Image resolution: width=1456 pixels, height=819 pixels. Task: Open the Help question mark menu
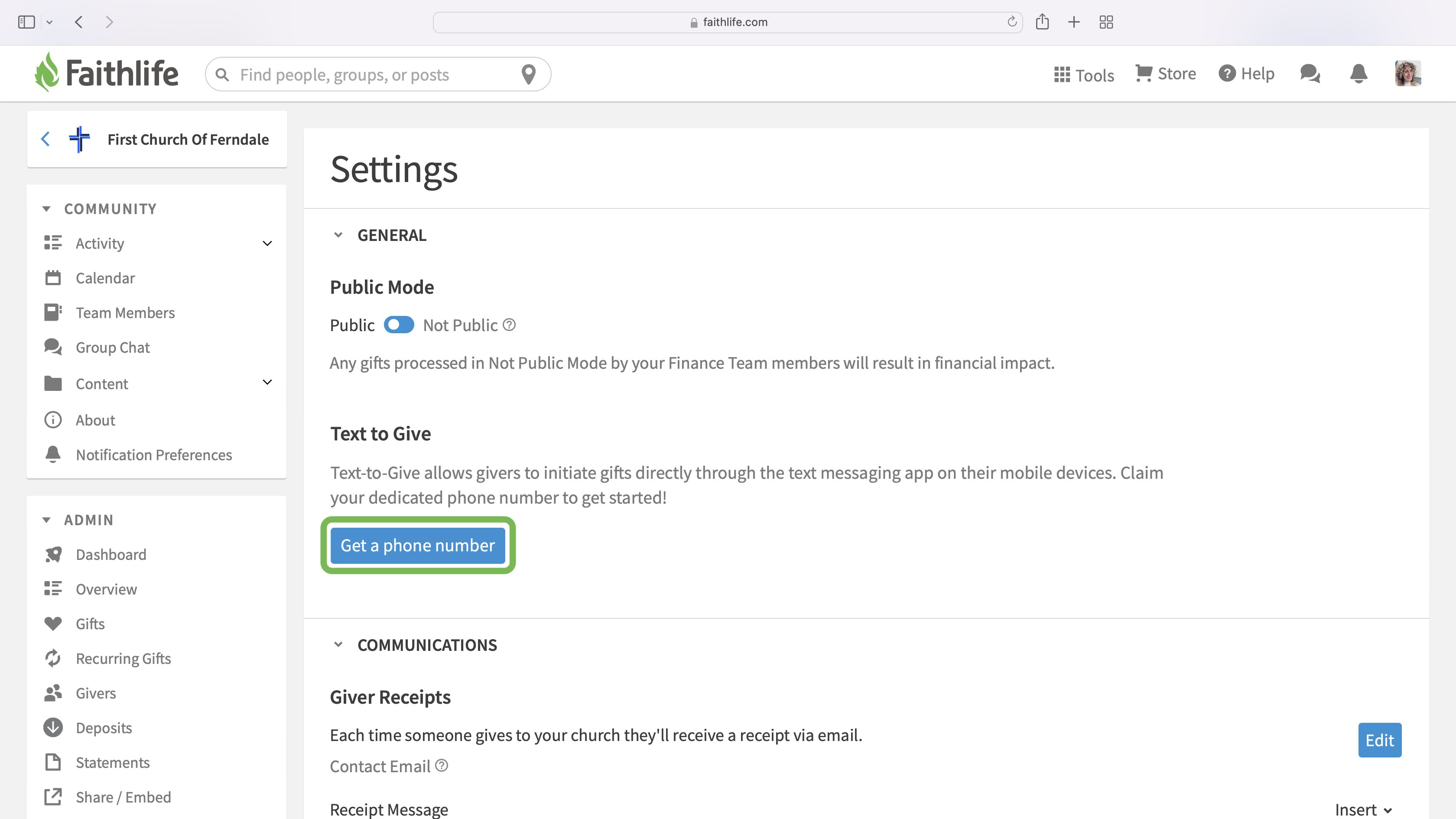point(1246,74)
